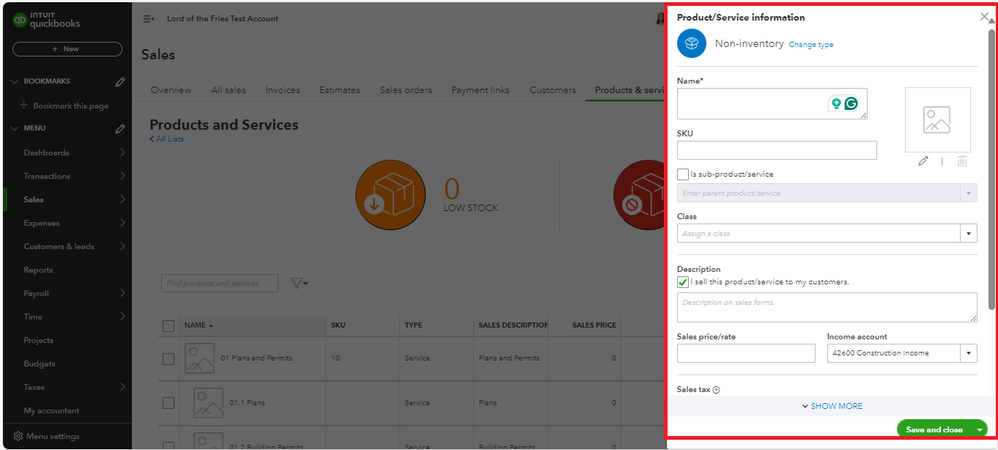This screenshot has width=998, height=450.
Task: Expand the Payroll submenu
Action: pyautogui.click(x=122, y=293)
